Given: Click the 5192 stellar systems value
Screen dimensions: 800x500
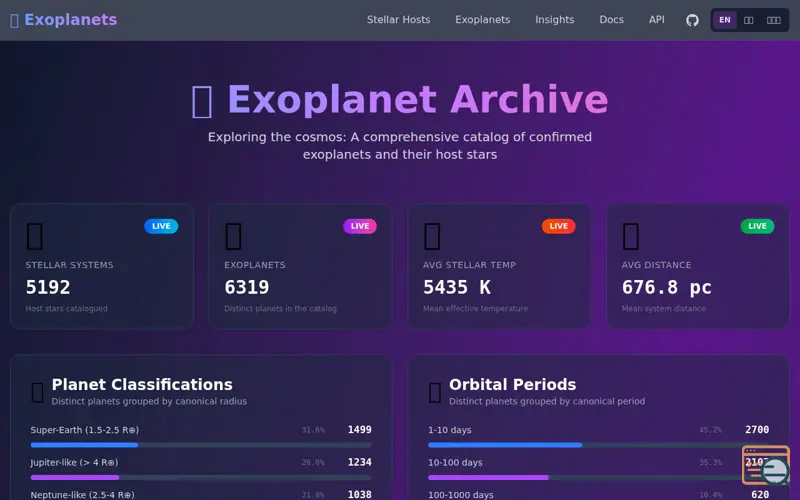Looking at the screenshot, I should coord(48,287).
